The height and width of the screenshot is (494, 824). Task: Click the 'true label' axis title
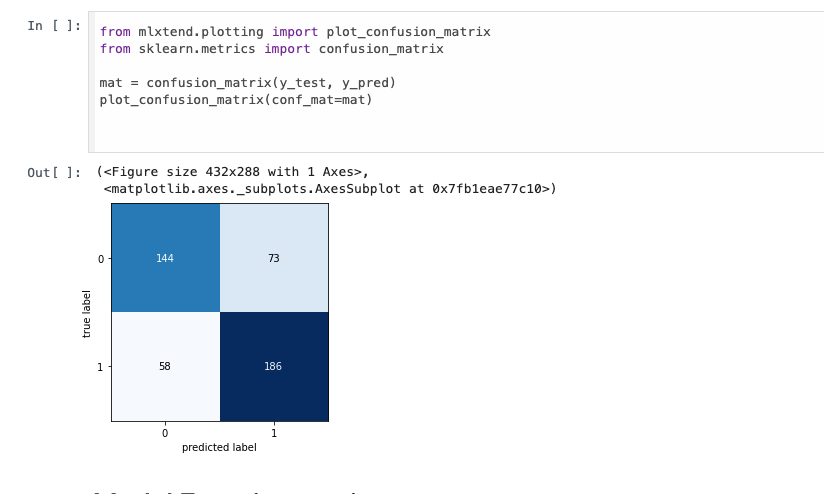click(x=86, y=314)
